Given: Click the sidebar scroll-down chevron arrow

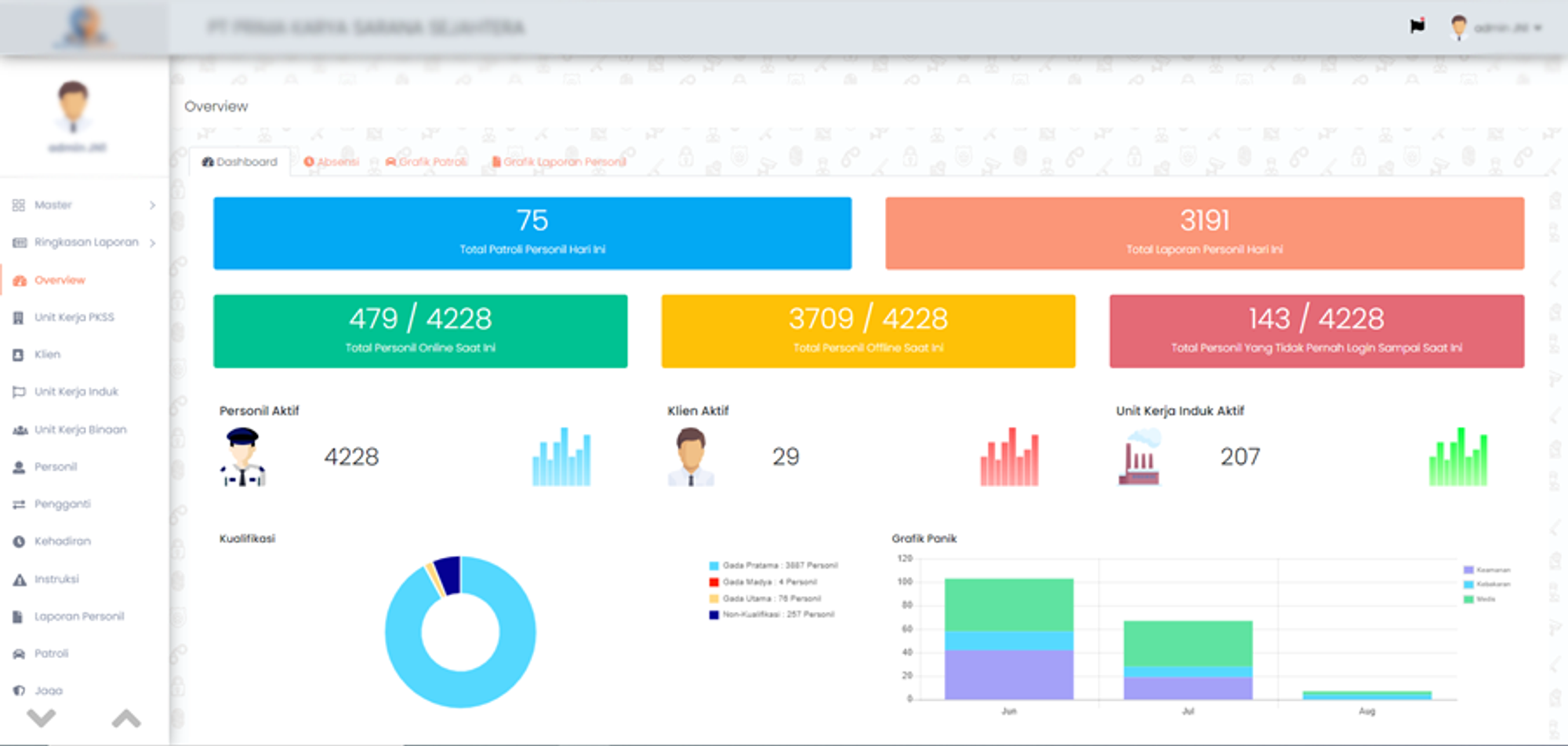Looking at the screenshot, I should (x=41, y=717).
